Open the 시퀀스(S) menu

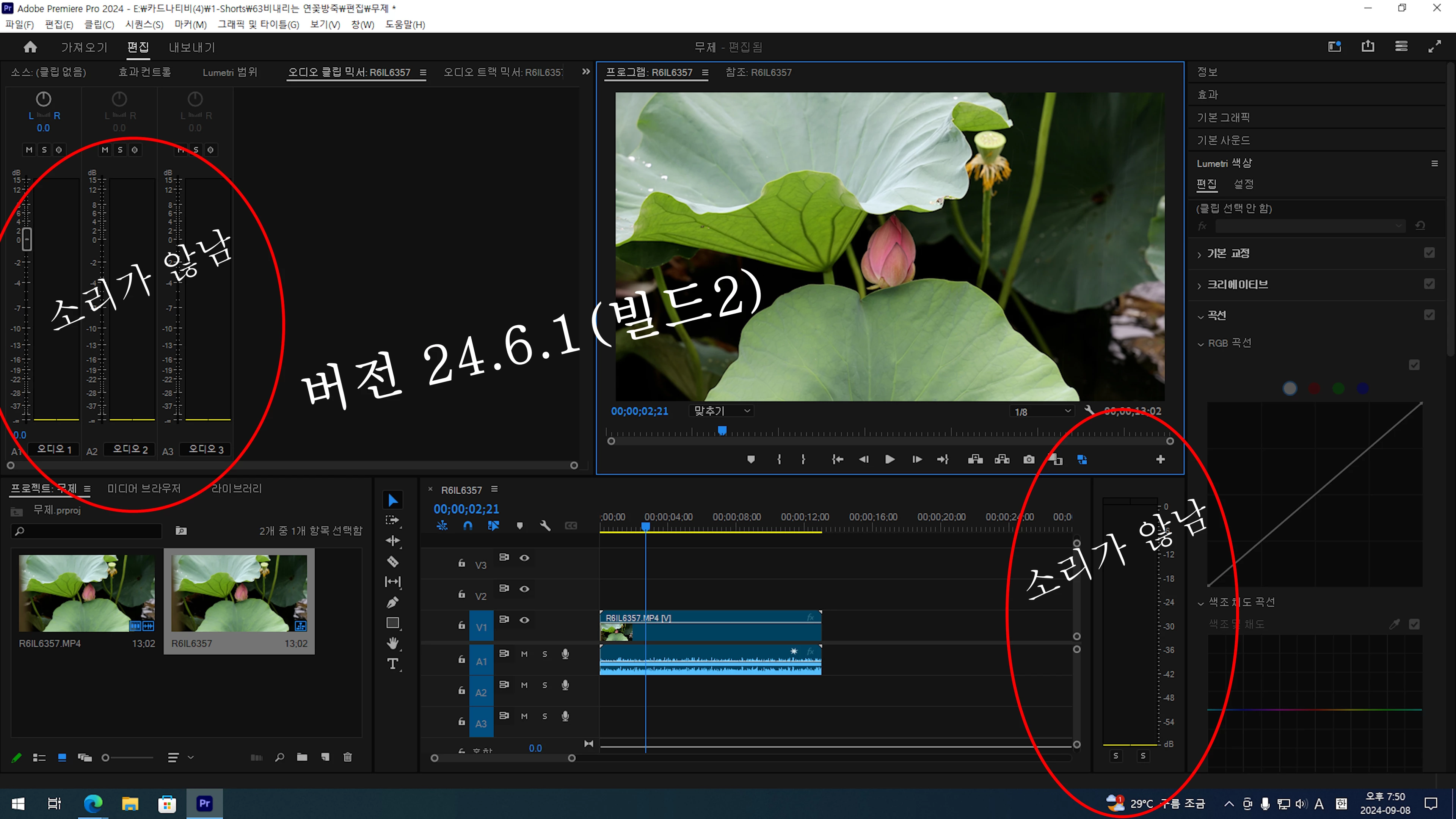tap(144, 24)
